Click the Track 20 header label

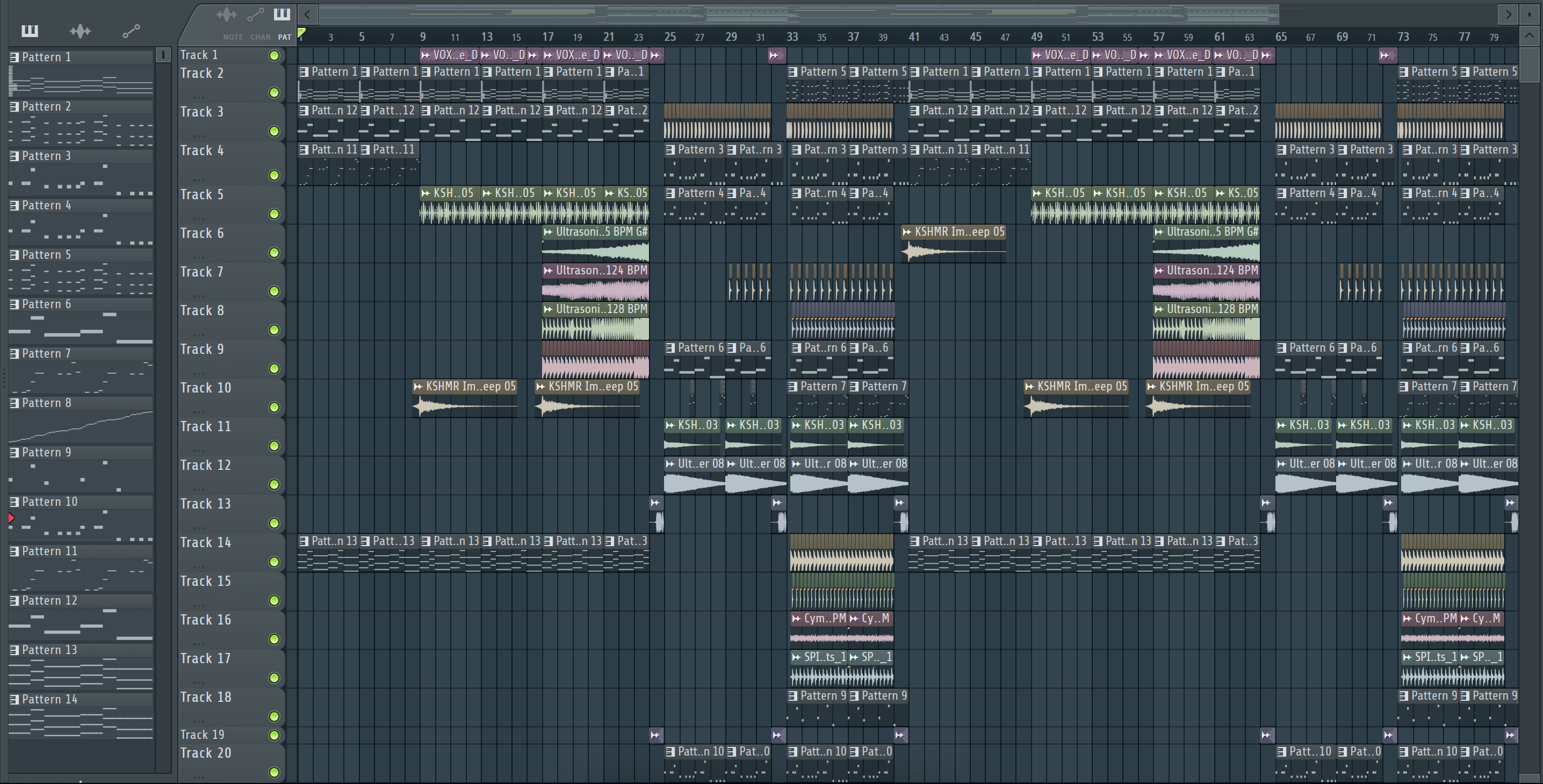point(205,752)
